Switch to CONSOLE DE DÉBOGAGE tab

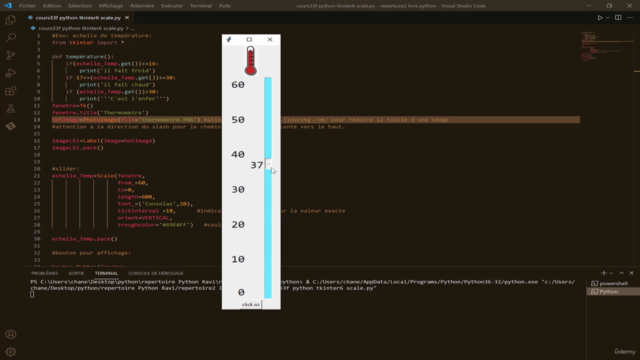point(156,273)
